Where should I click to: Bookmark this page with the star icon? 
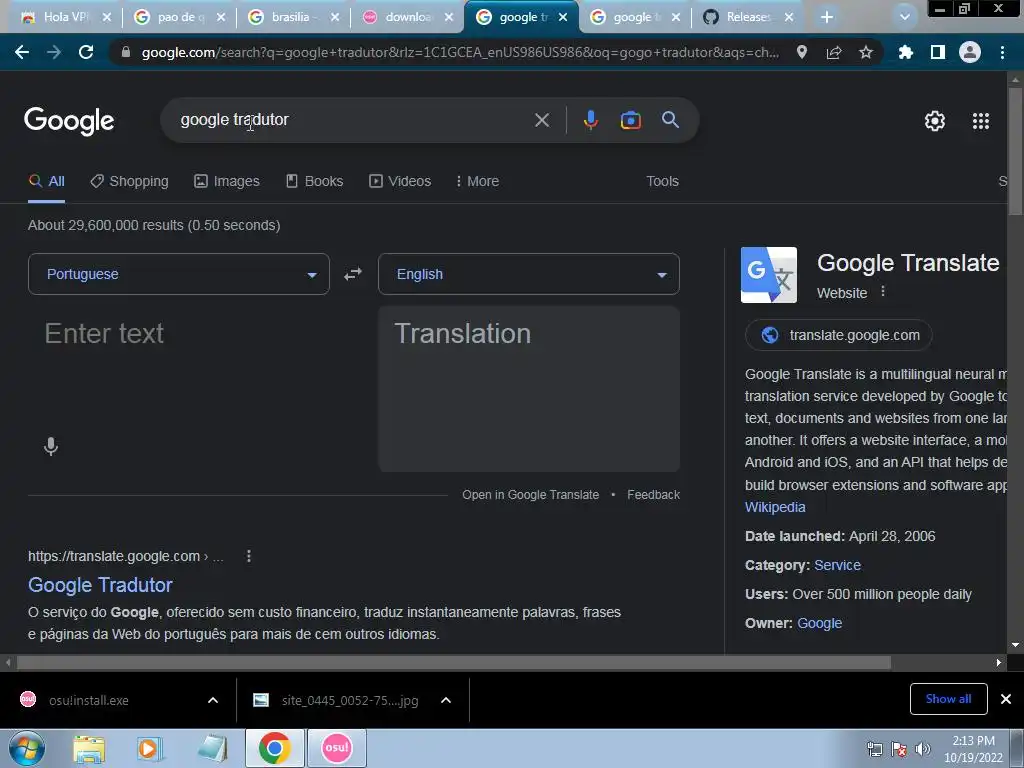[866, 52]
